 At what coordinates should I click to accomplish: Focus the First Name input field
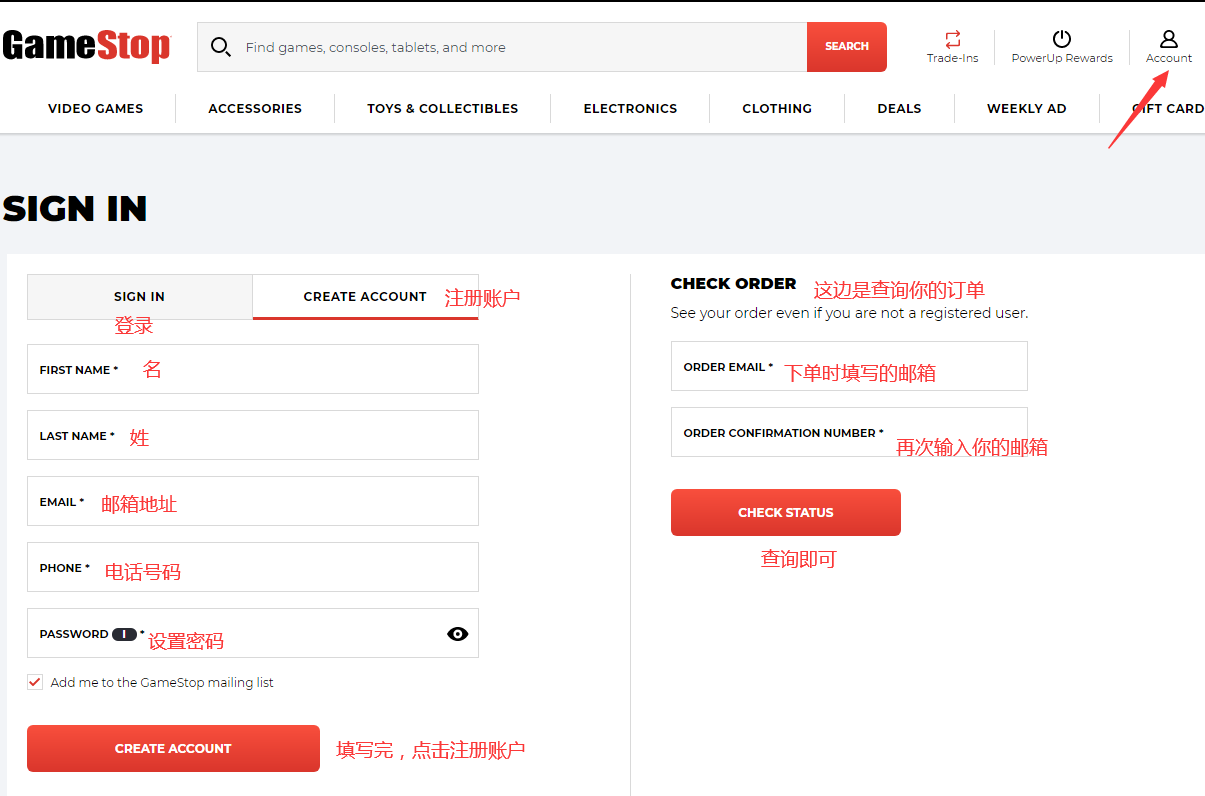coord(300,370)
